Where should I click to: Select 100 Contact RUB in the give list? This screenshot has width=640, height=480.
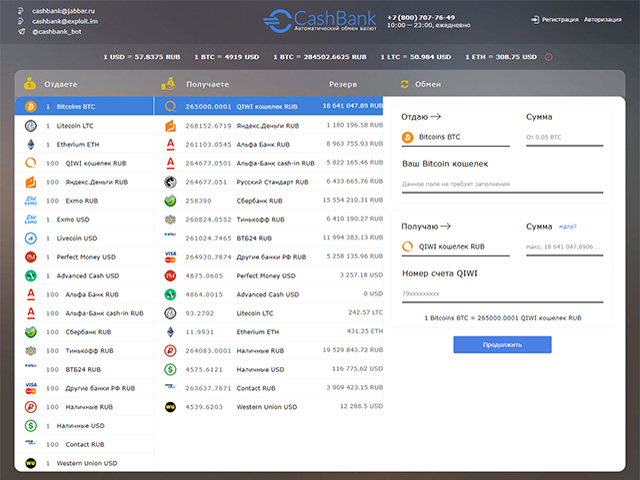click(x=84, y=444)
